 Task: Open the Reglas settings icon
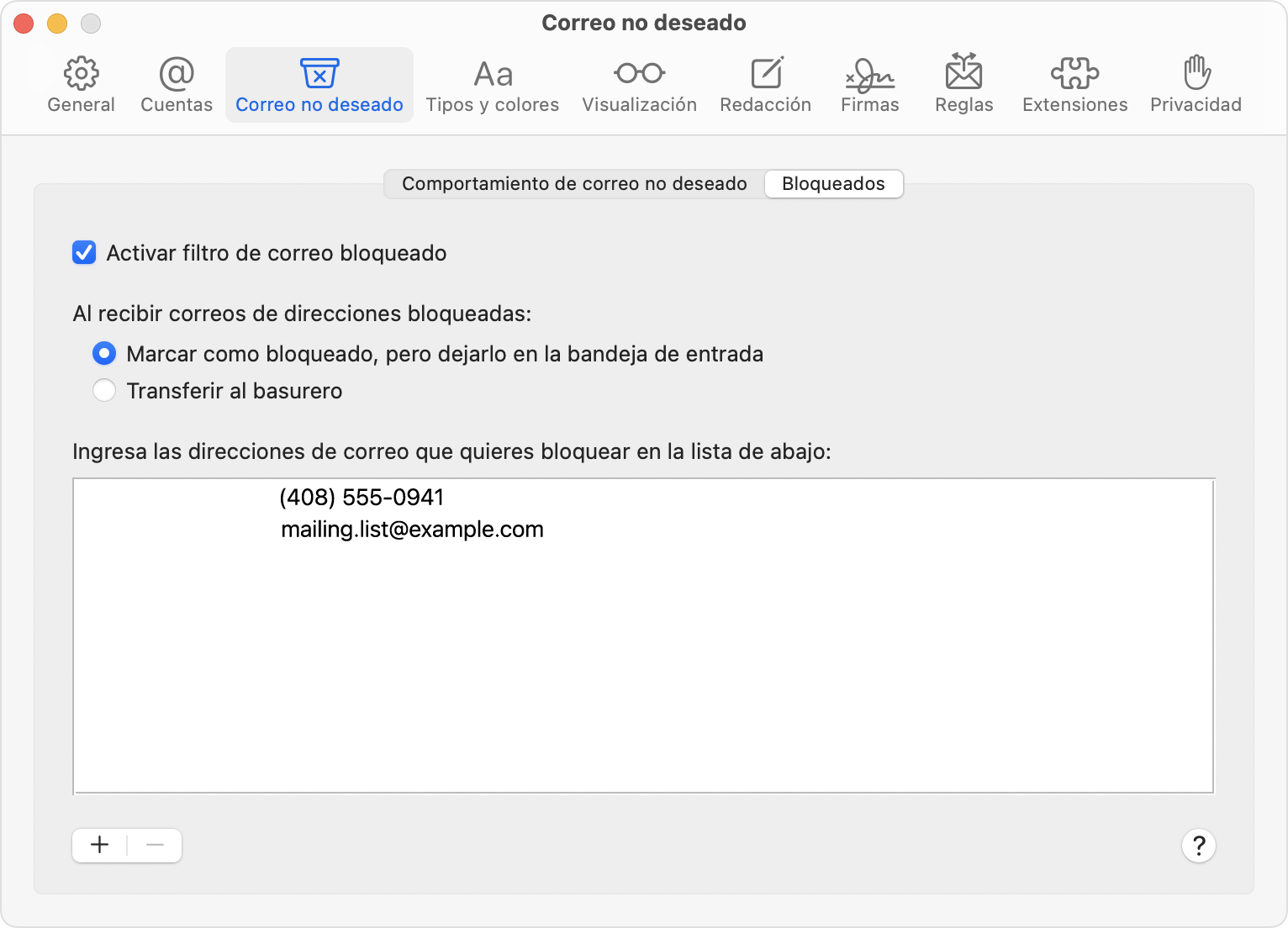point(963,82)
